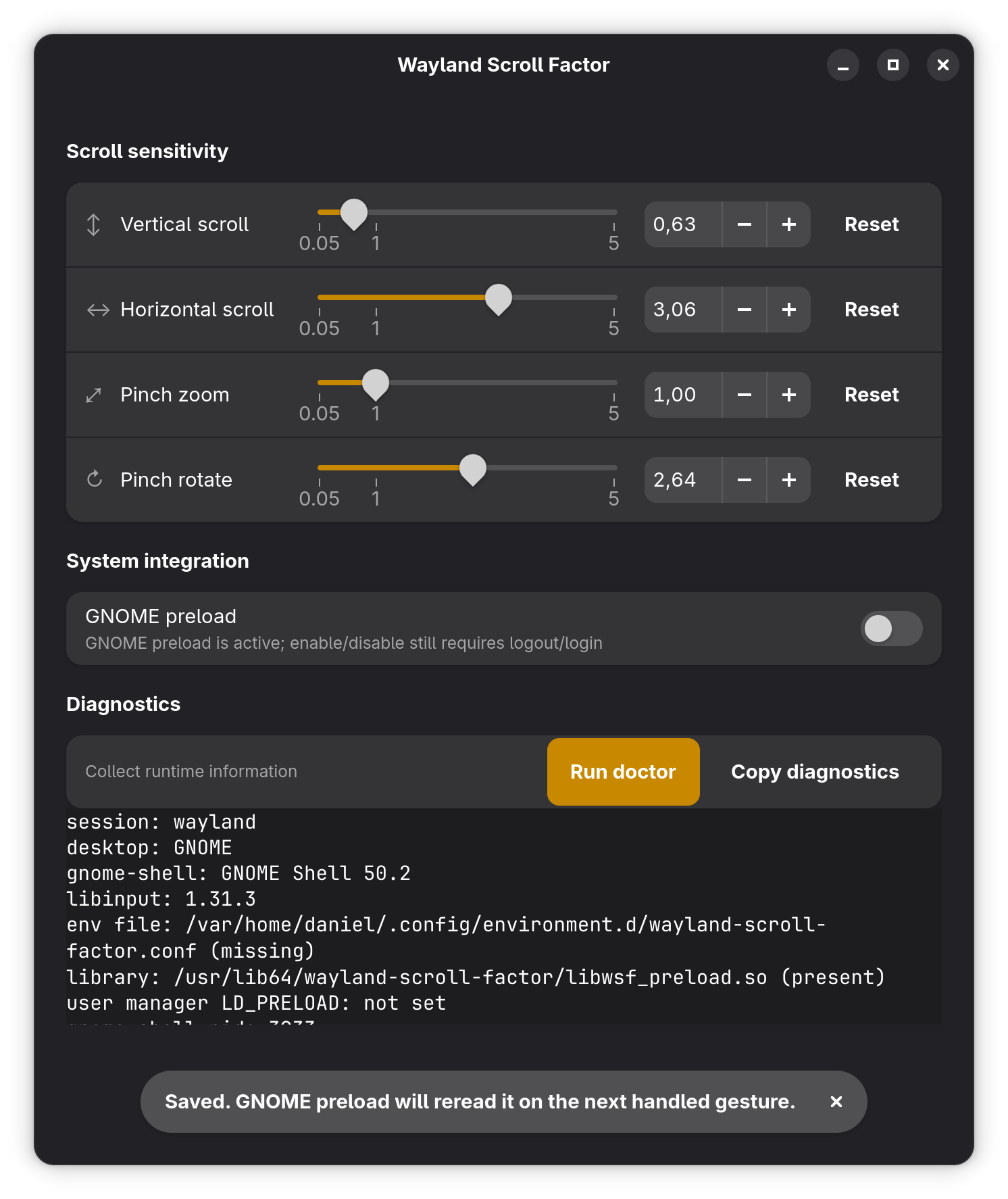The image size is (1008, 1199).
Task: Click the 'session: wayland' diagnostics line
Action: 161,822
